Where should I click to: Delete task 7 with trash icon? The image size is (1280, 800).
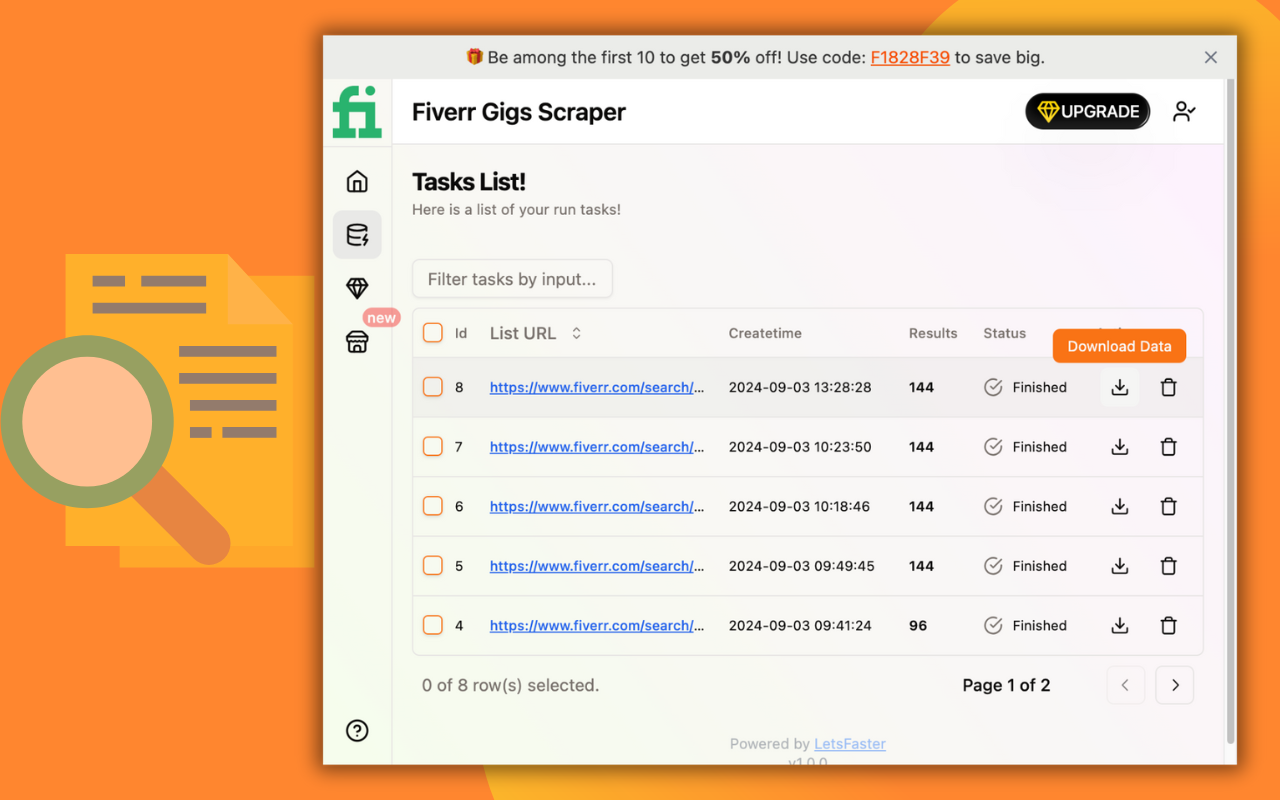(x=1168, y=447)
